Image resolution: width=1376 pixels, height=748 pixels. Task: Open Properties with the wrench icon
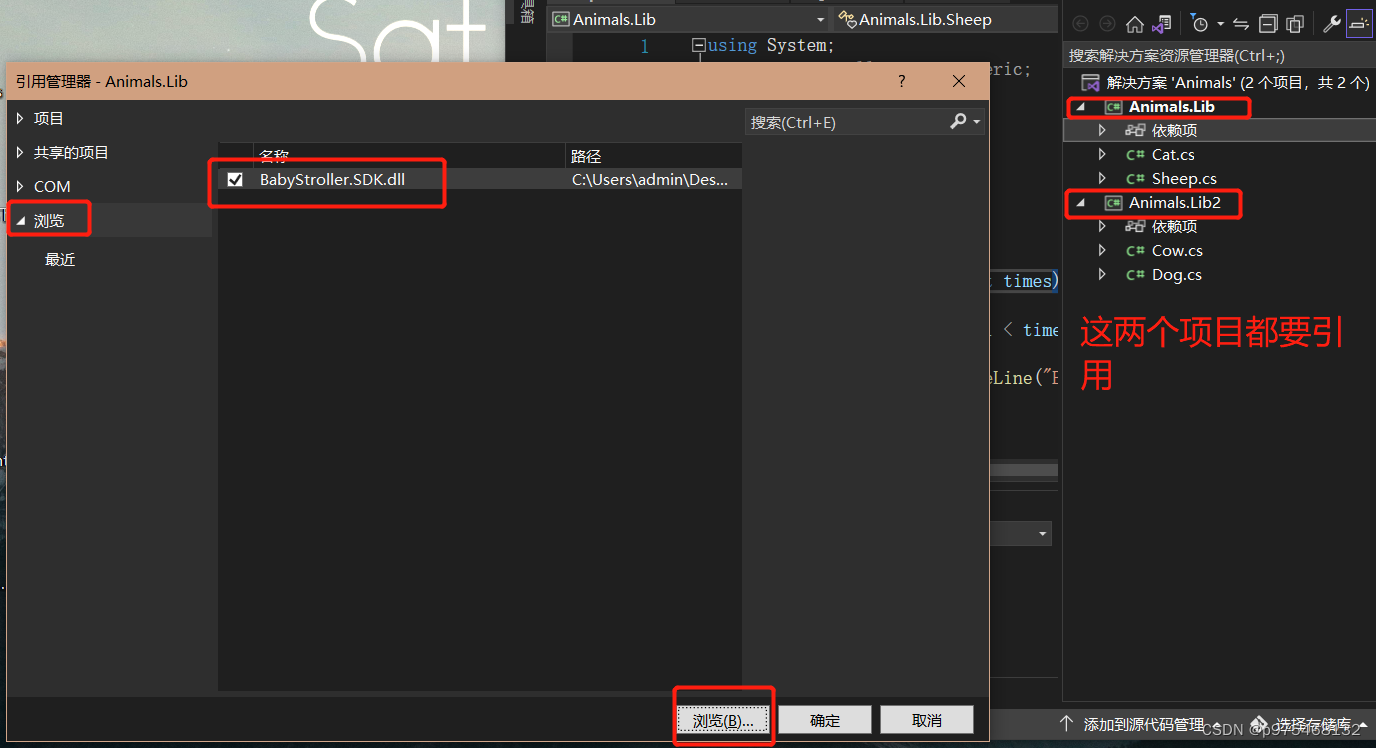pyautogui.click(x=1332, y=24)
